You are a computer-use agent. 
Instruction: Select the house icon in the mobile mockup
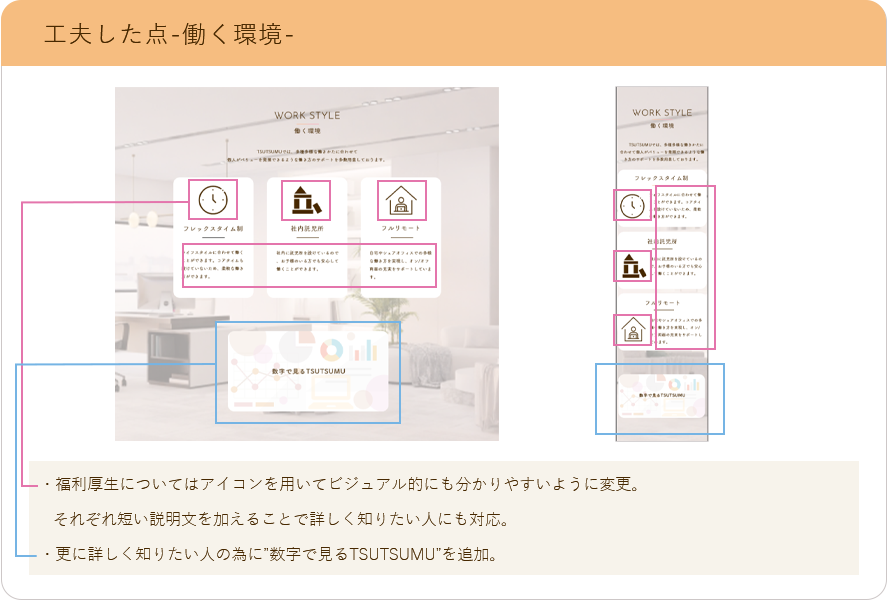coord(632,329)
